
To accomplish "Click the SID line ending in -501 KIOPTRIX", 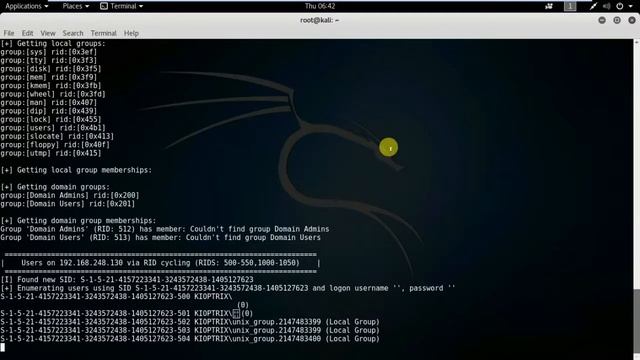I will tap(127, 313).
